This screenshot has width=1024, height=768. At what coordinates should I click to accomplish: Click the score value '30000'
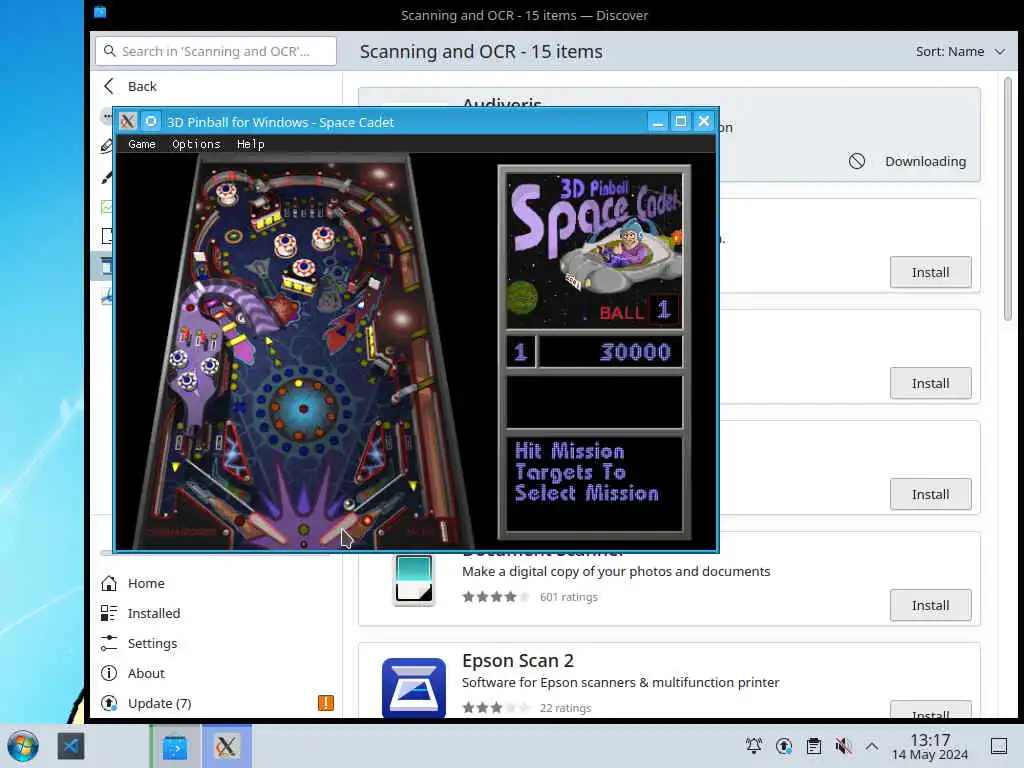point(635,352)
